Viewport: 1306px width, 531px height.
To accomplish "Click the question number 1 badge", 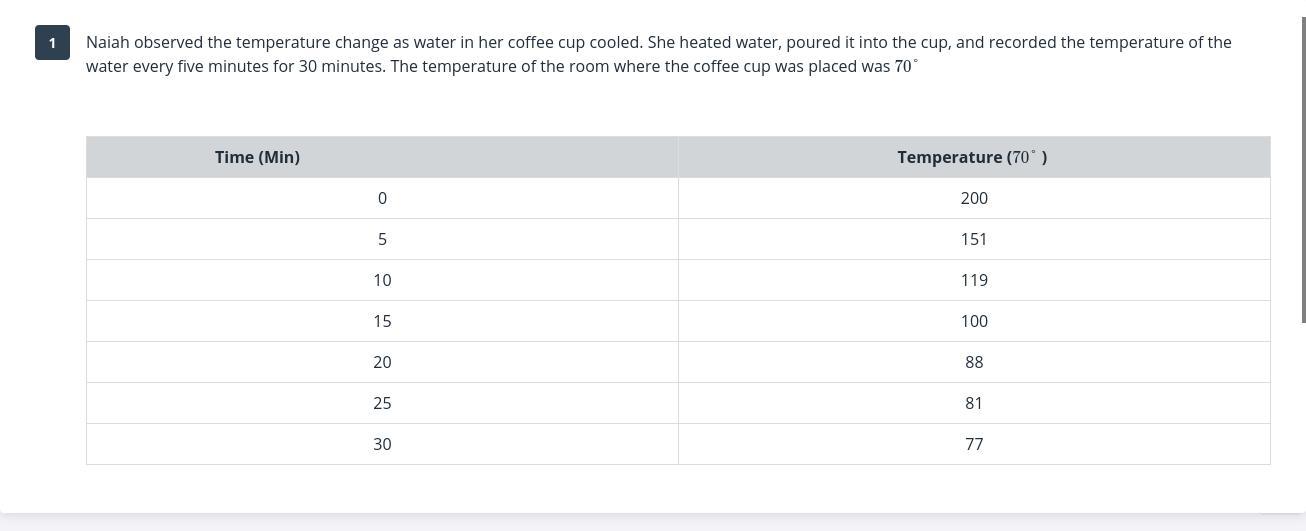I will (x=52, y=43).
